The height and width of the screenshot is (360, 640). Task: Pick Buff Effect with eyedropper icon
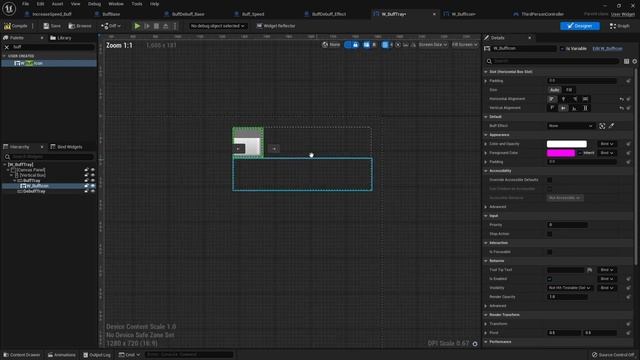(611, 126)
